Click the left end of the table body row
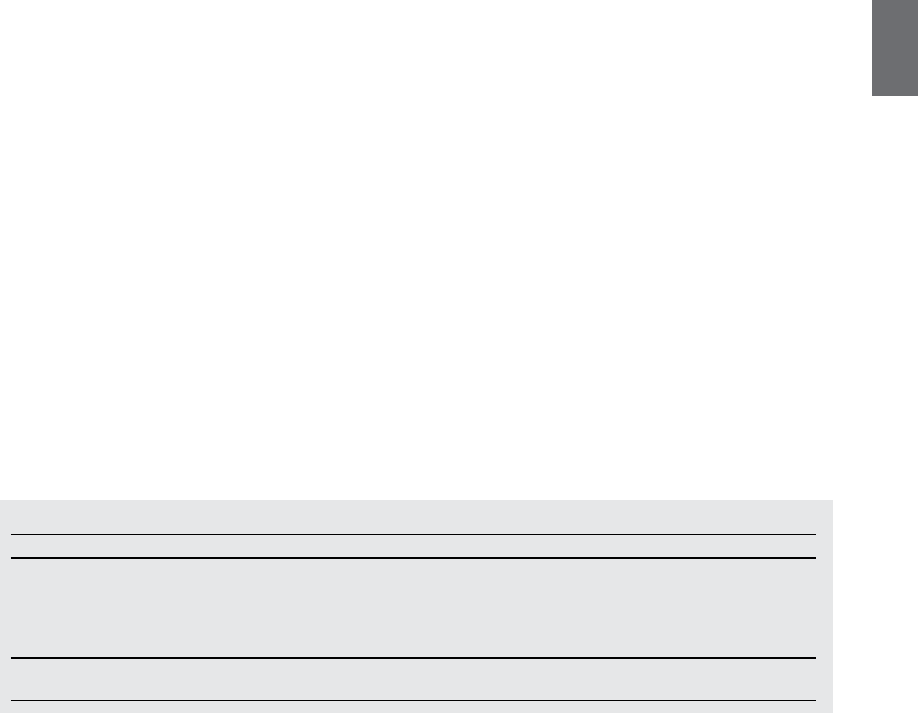918x713 pixels. point(35,608)
